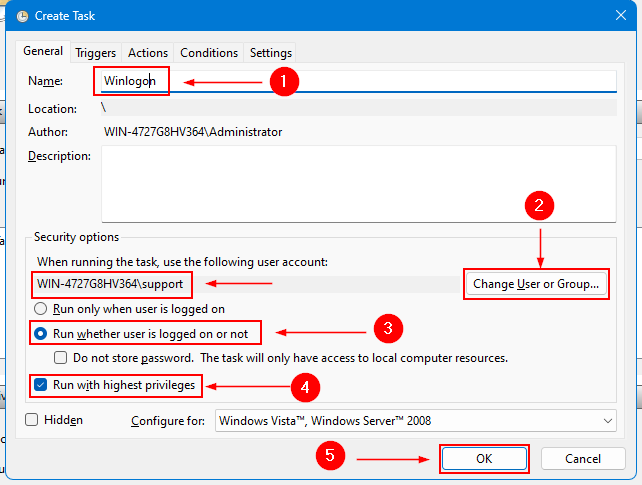
Task: Go to the Actions tab
Action: 148,53
